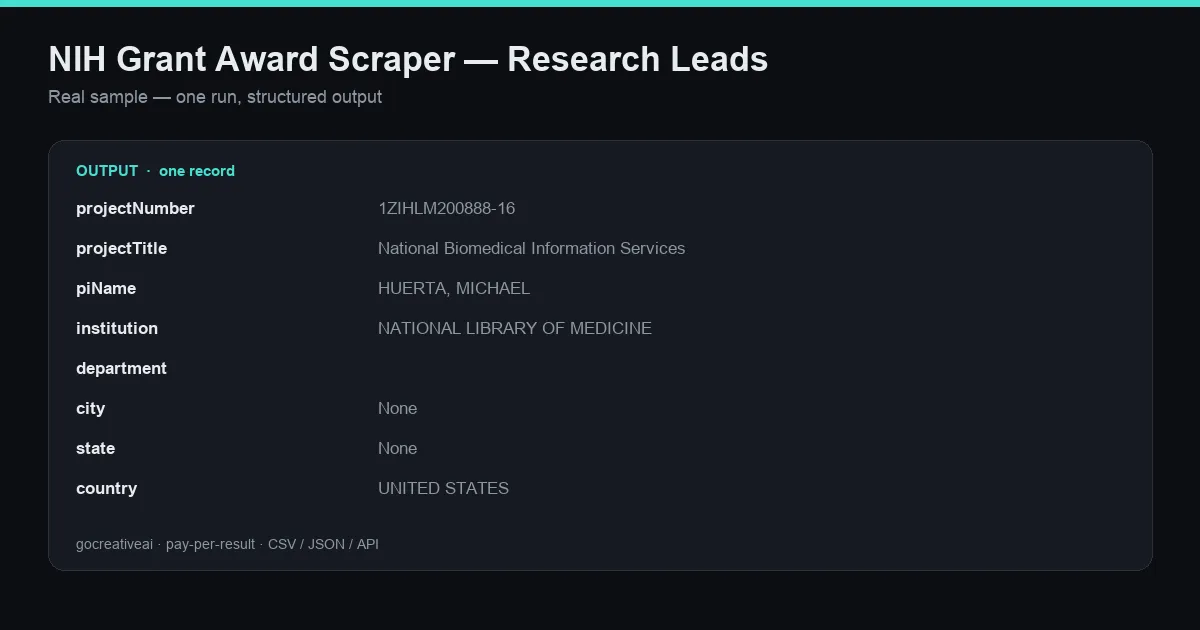1200x630 pixels.
Task: Click the NIH Grant Award Scraper heading
Action: click(408, 60)
